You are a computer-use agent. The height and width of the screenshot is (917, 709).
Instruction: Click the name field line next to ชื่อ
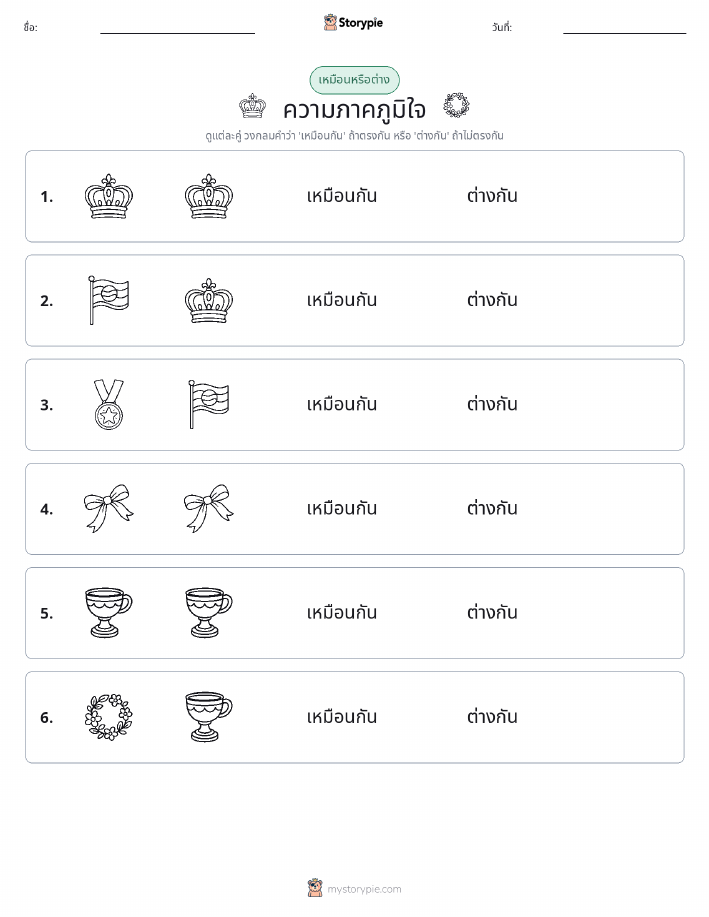(177, 33)
